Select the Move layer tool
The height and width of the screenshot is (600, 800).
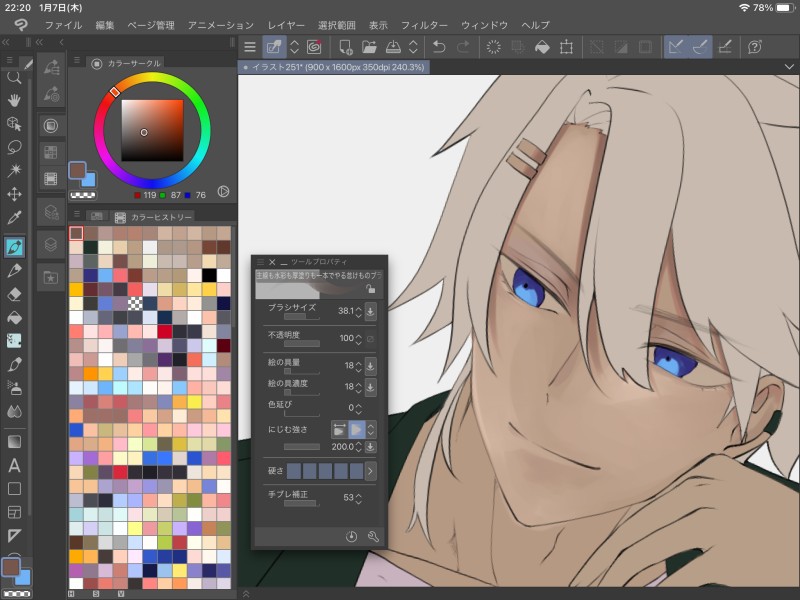coord(14,194)
